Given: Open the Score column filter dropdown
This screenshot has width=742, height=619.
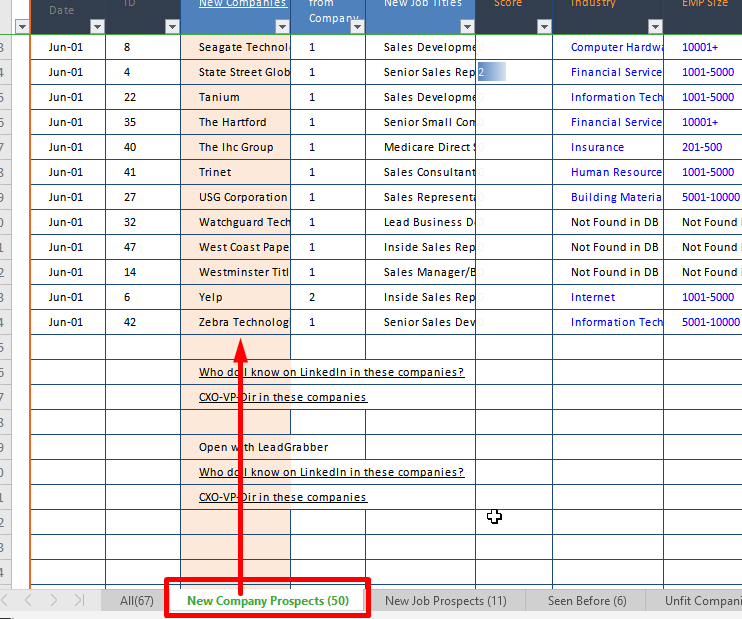Looking at the screenshot, I should (x=544, y=27).
